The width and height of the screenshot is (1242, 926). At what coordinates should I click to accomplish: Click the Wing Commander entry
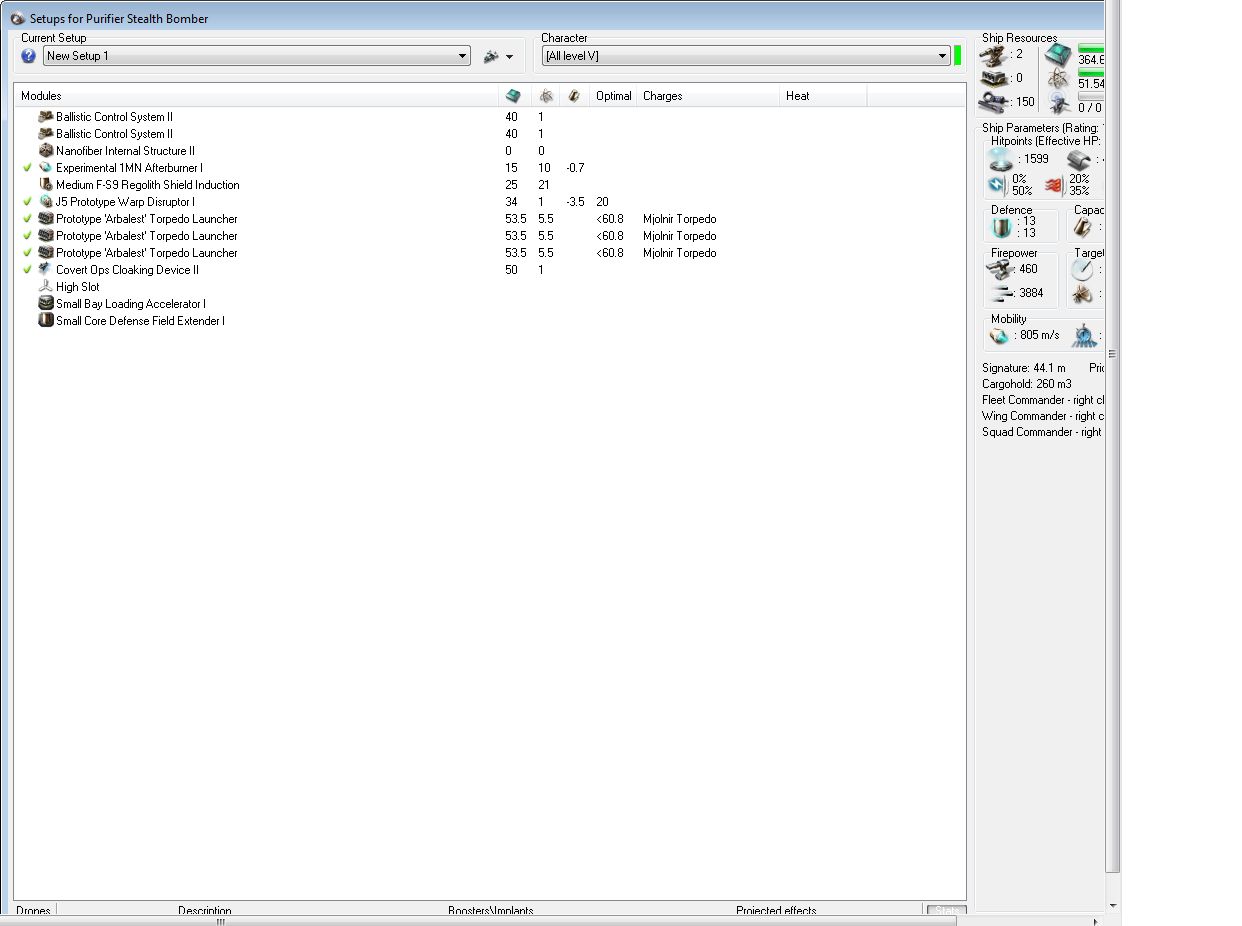[x=1043, y=416]
